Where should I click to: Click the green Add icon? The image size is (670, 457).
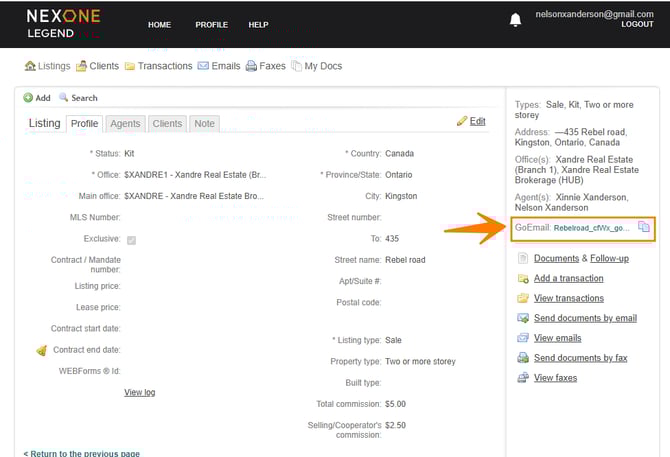coord(28,98)
